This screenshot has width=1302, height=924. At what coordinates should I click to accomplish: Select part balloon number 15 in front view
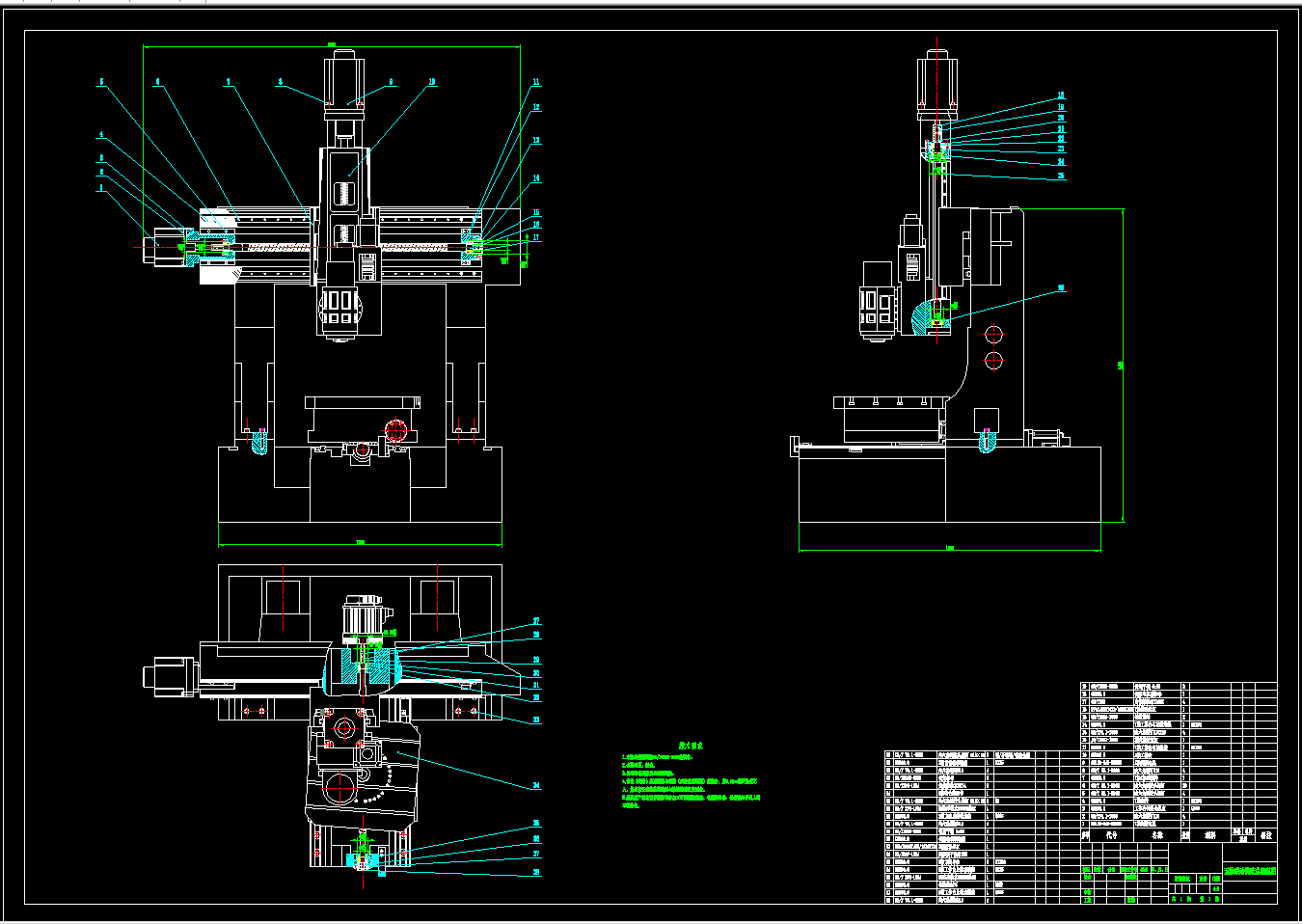(x=536, y=213)
